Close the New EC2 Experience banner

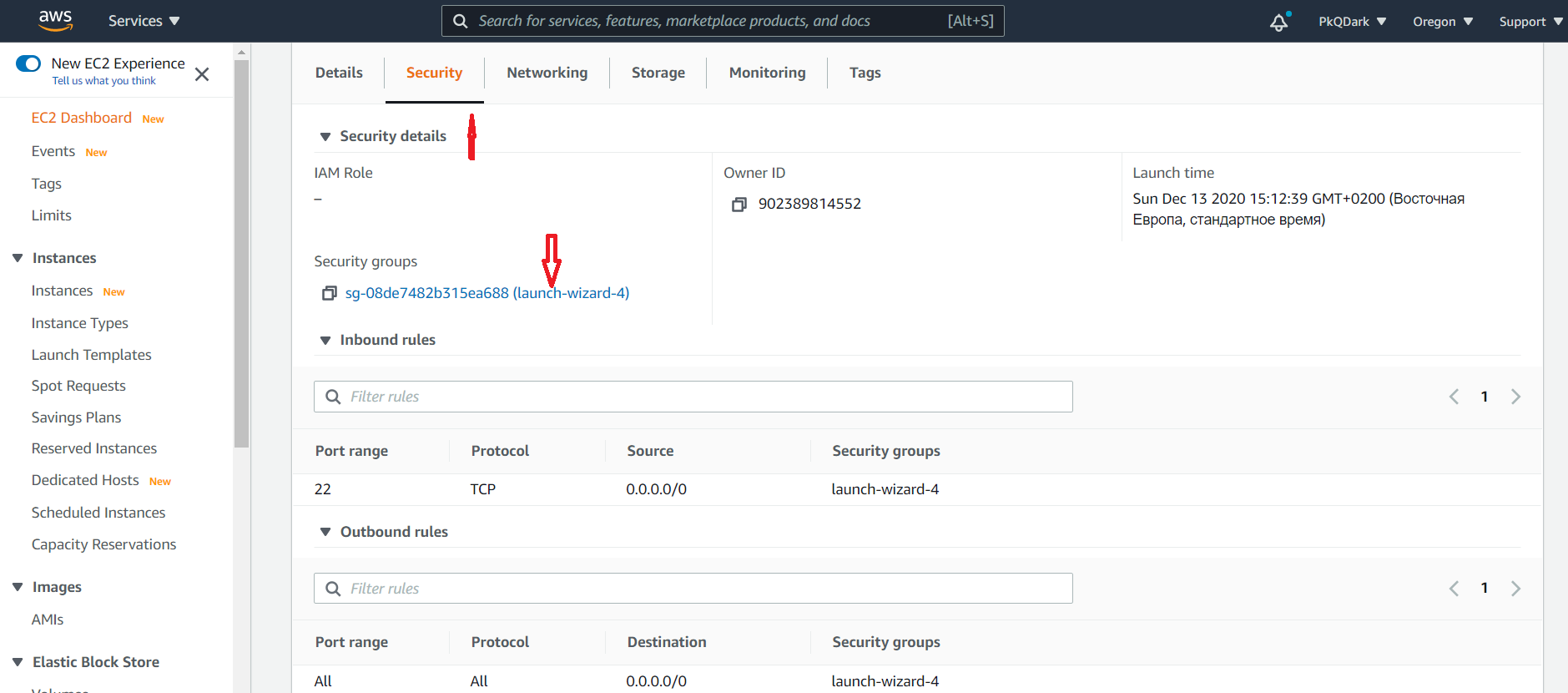202,74
